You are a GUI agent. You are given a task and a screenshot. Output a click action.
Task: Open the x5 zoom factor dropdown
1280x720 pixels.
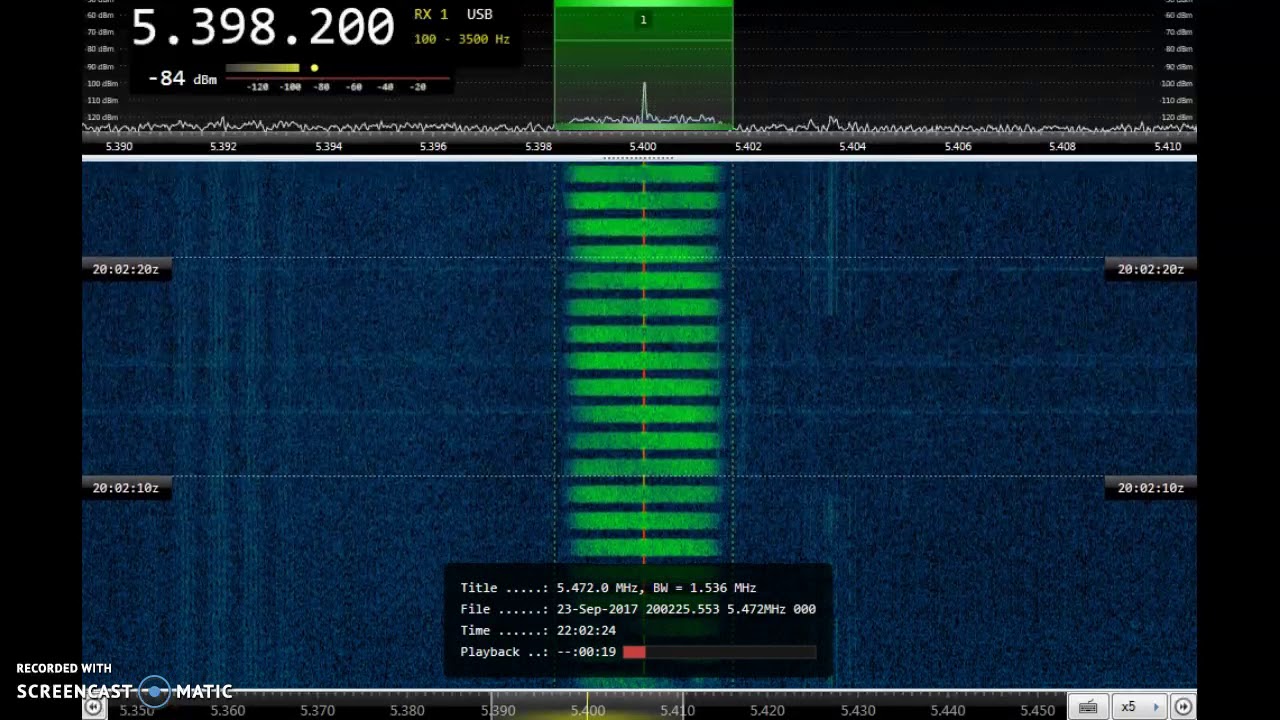click(1139, 707)
